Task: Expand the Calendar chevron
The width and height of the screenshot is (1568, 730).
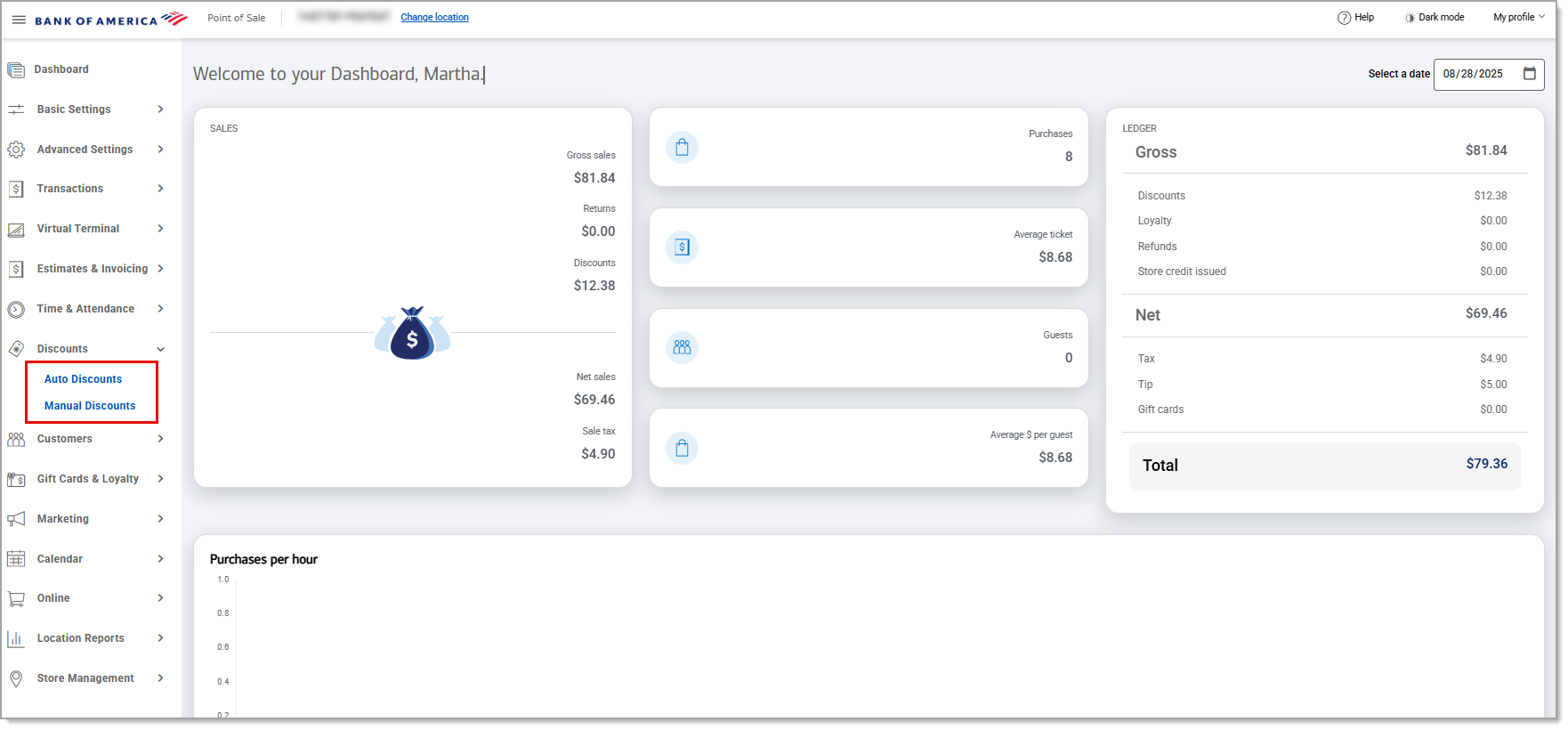Action: [x=161, y=559]
